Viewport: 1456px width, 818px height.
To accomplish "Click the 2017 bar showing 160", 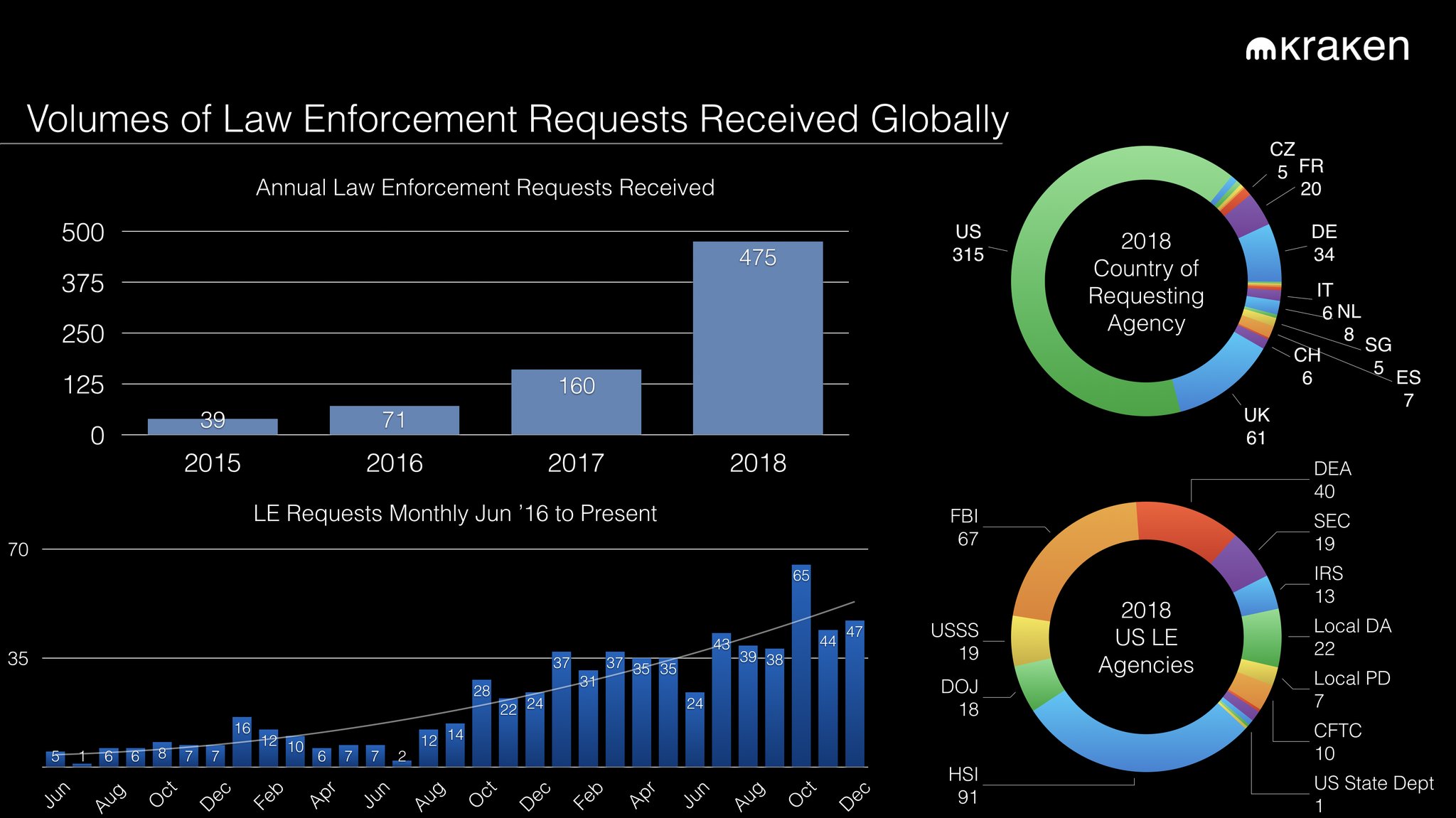I will pos(576,402).
